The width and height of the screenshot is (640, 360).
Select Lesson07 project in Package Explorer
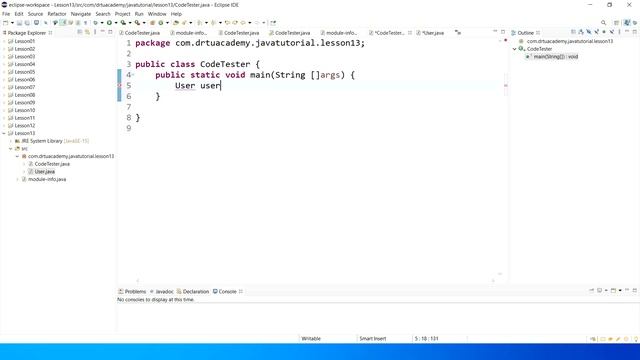pos(24,87)
